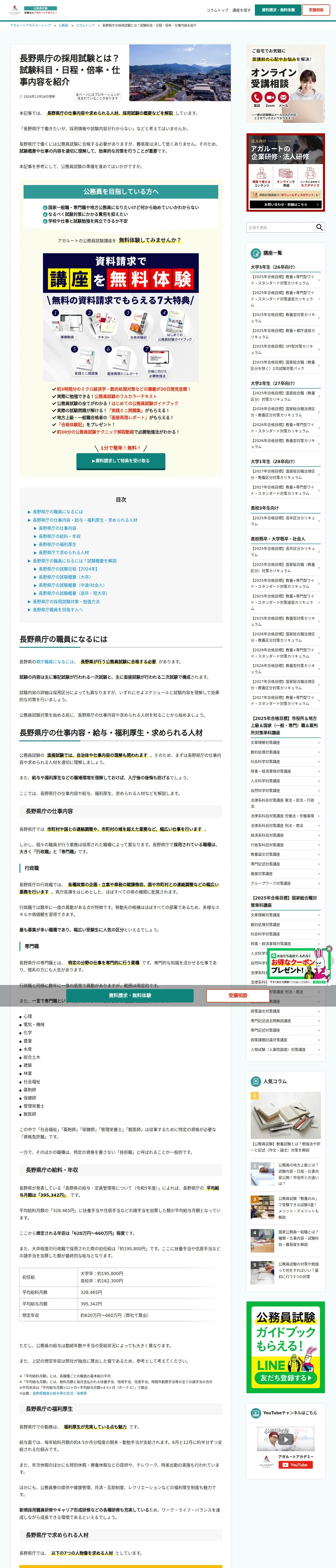Open 公務員の地方上級とは column
The width and height of the screenshot is (336, 1568).
tap(285, 1175)
